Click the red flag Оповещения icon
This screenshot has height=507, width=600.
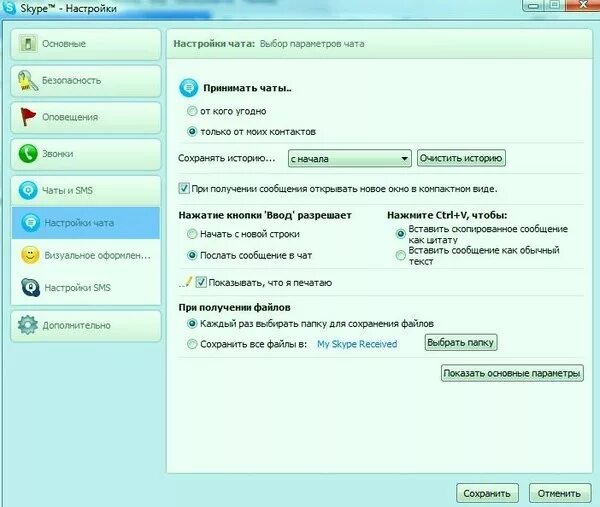click(x=28, y=117)
